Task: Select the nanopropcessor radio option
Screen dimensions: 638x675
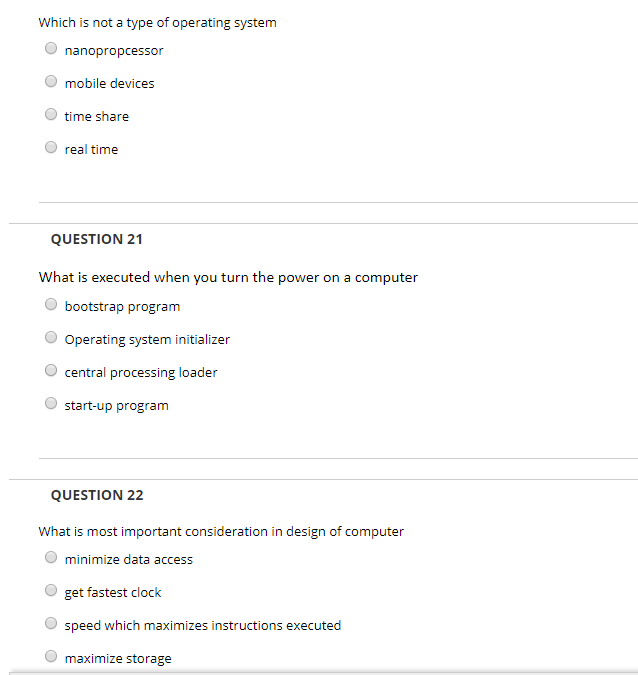Action: coord(51,48)
